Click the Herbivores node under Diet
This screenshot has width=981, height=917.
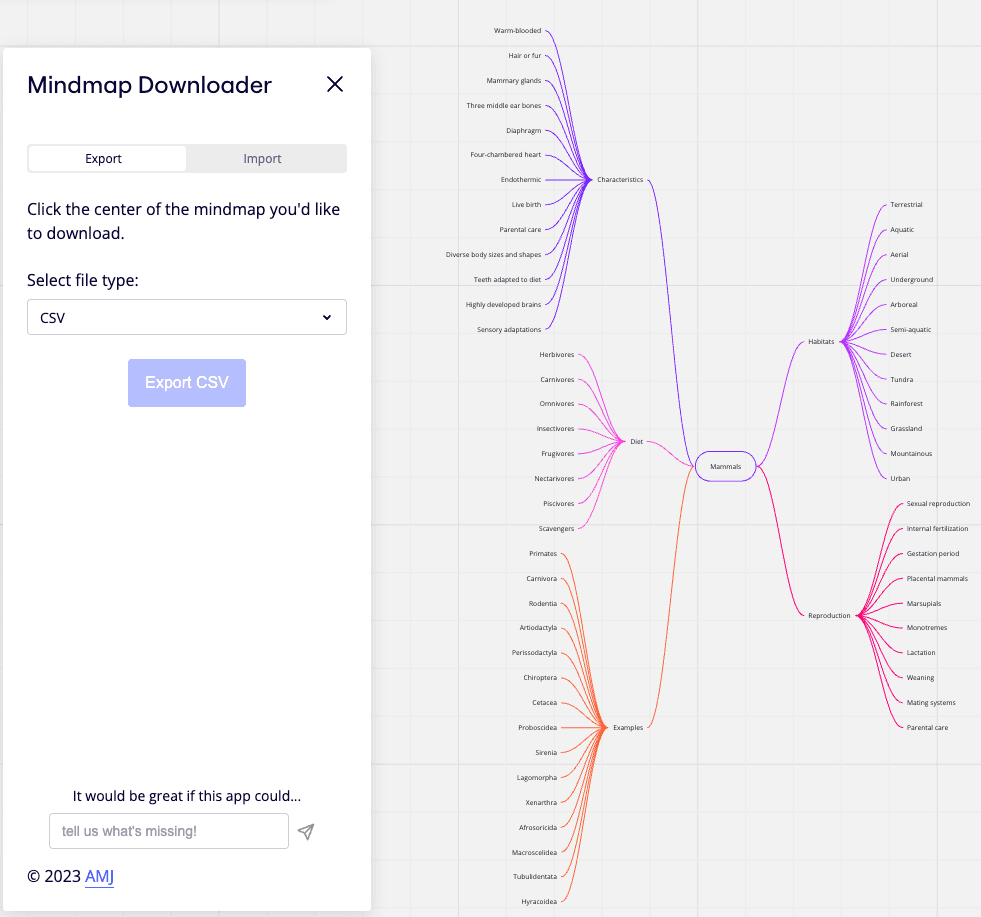(557, 354)
